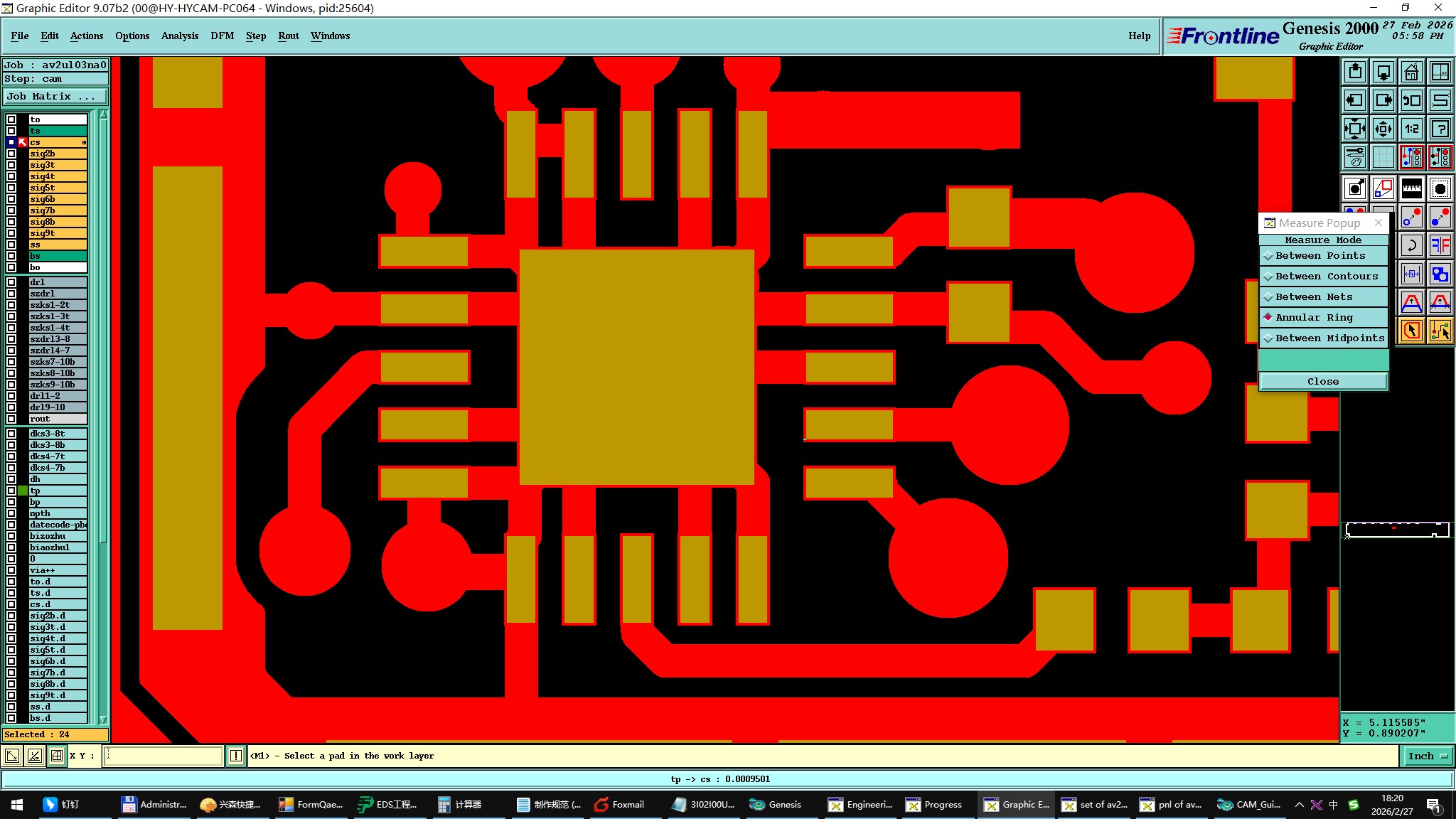Open the Analysis menu
This screenshot has width=1456, height=819.
(x=179, y=36)
